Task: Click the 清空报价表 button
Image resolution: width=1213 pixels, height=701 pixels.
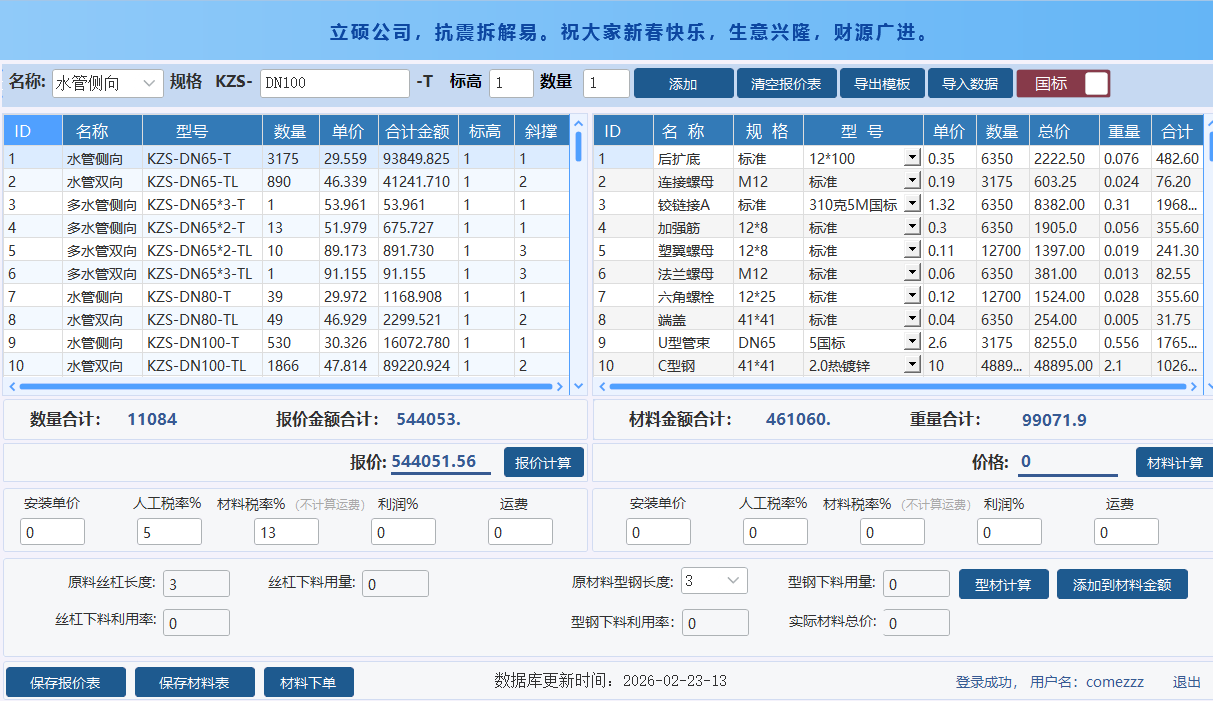Action: pyautogui.click(x=786, y=84)
